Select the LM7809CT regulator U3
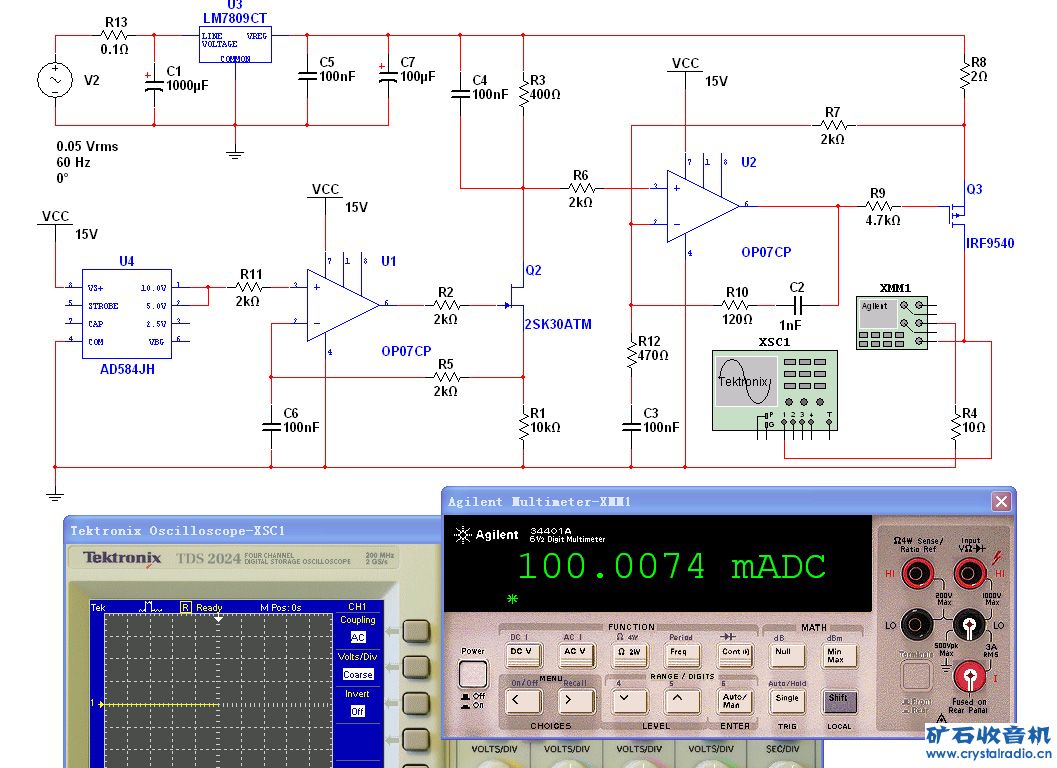The width and height of the screenshot is (1057, 768). (235, 45)
